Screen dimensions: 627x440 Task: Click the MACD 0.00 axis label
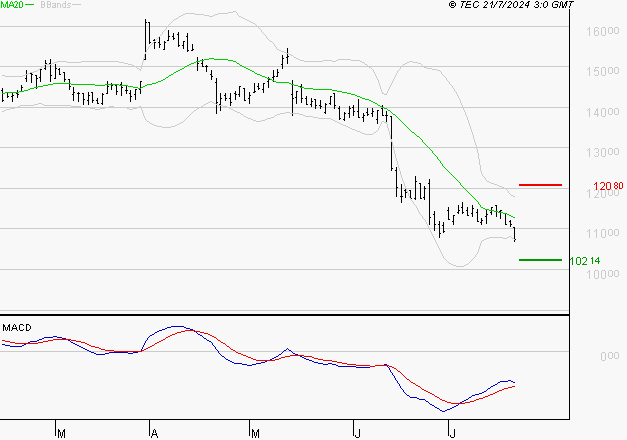pos(610,356)
